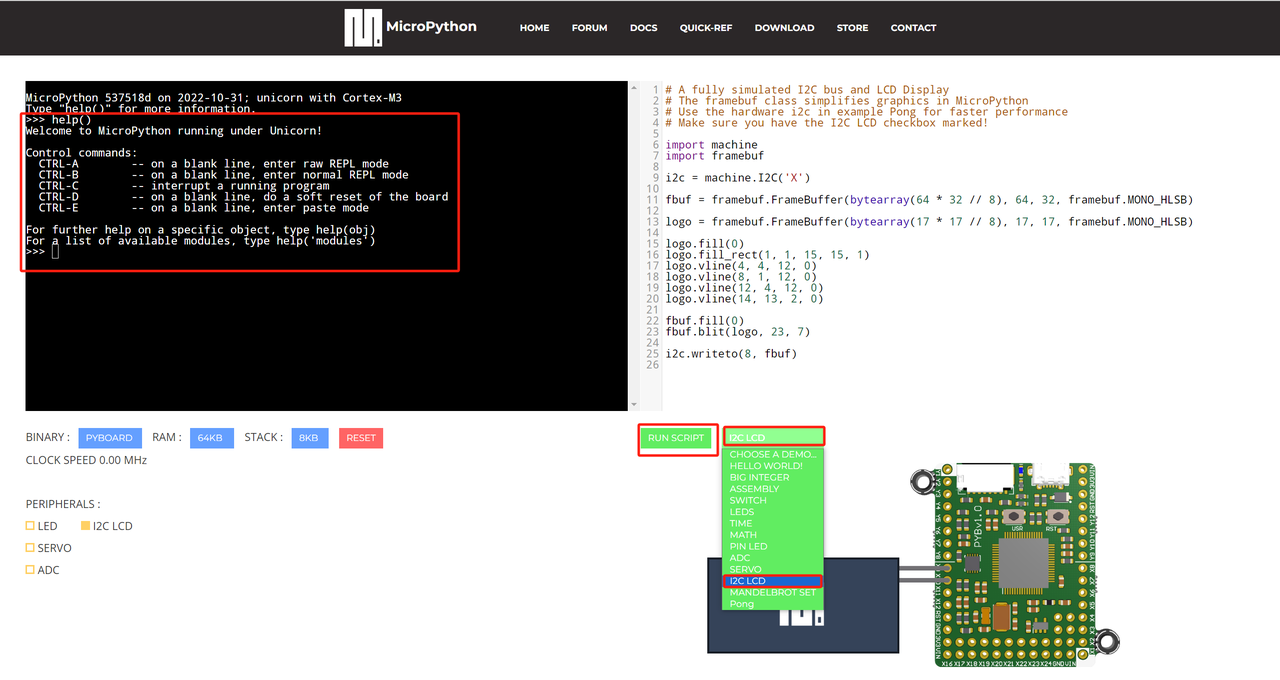Screen dimensions: 1280x680
Task: Click the green RUN SCRIPT button
Action: (x=677, y=438)
